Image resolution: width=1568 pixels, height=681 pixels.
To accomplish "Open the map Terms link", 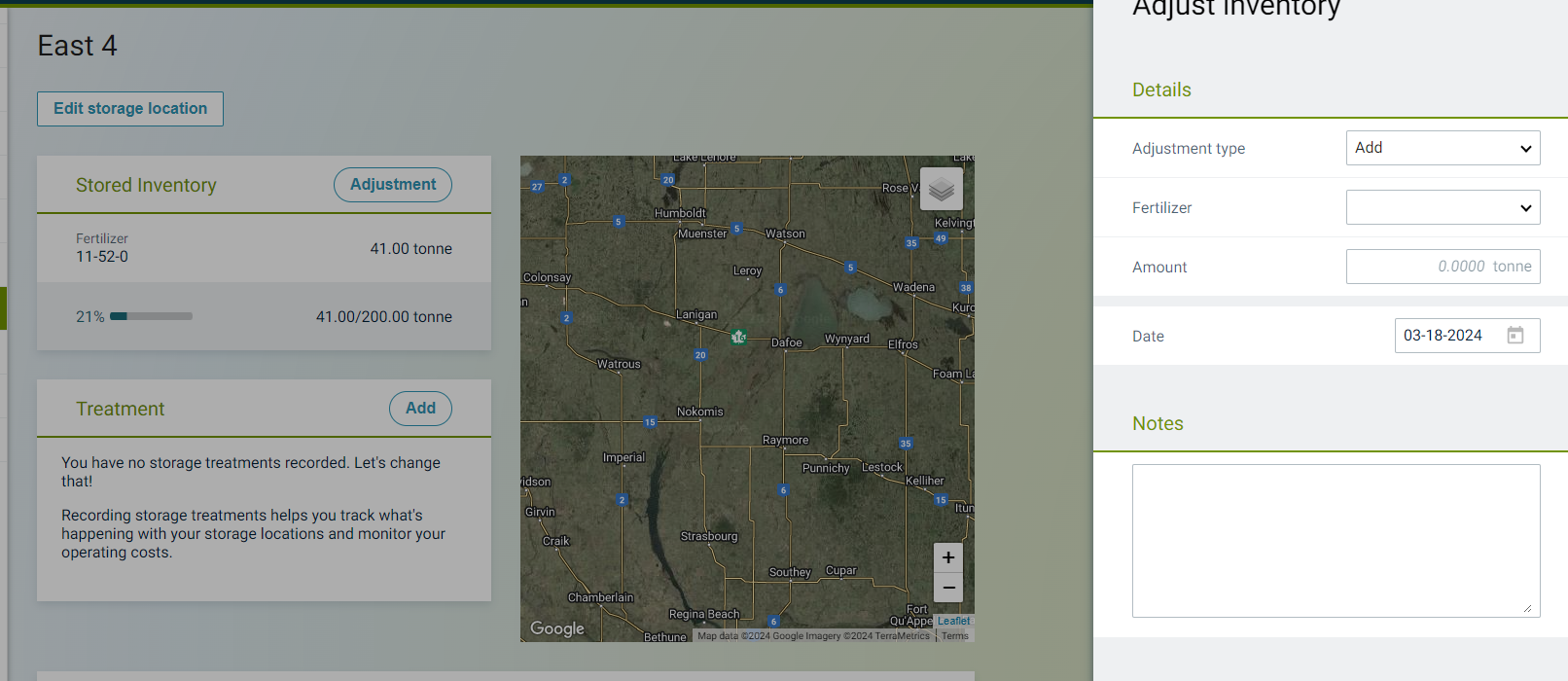I will click(955, 636).
